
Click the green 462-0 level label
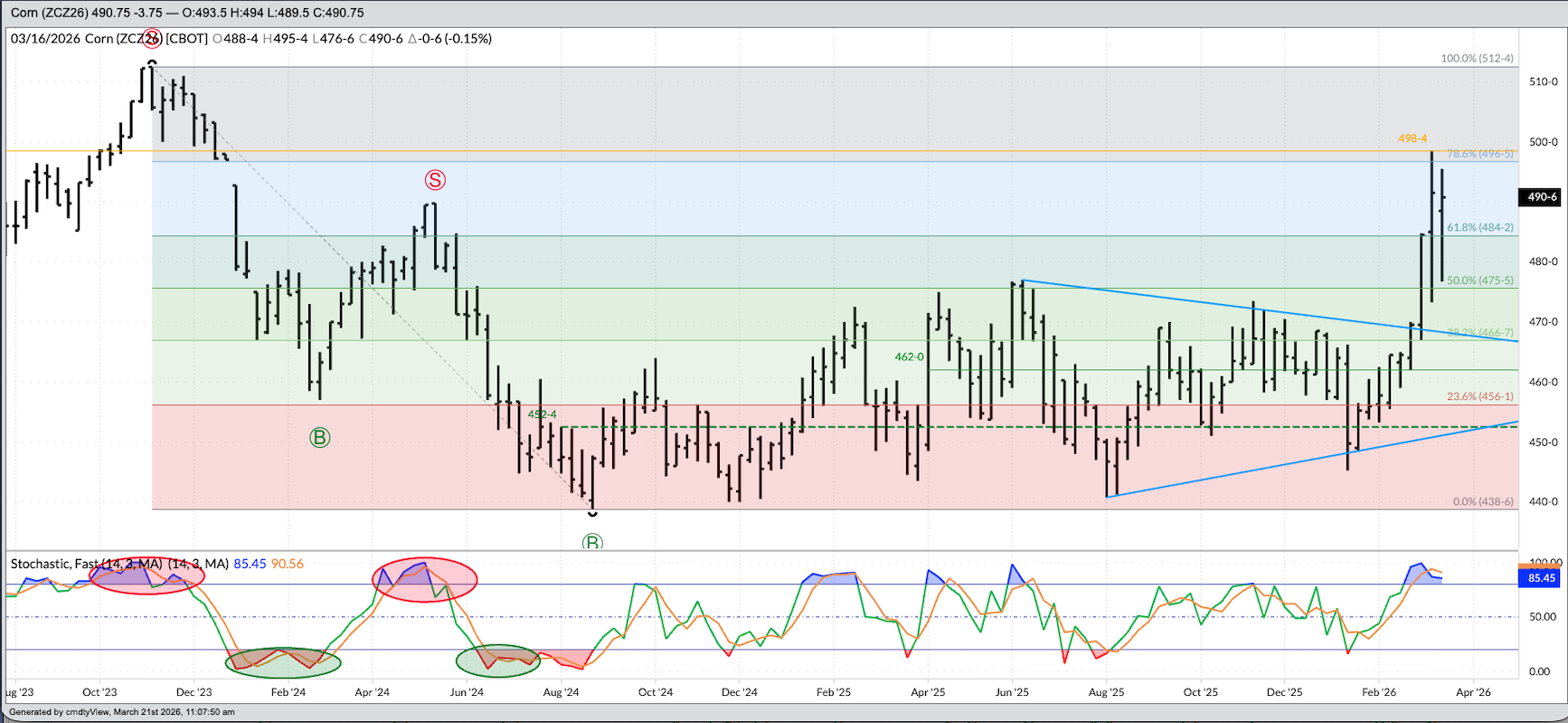tap(909, 357)
